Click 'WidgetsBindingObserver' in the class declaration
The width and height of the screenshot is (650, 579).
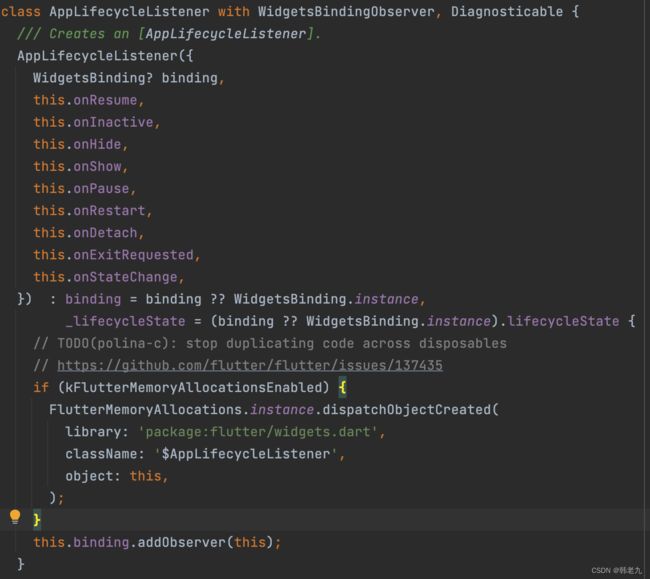coord(346,12)
